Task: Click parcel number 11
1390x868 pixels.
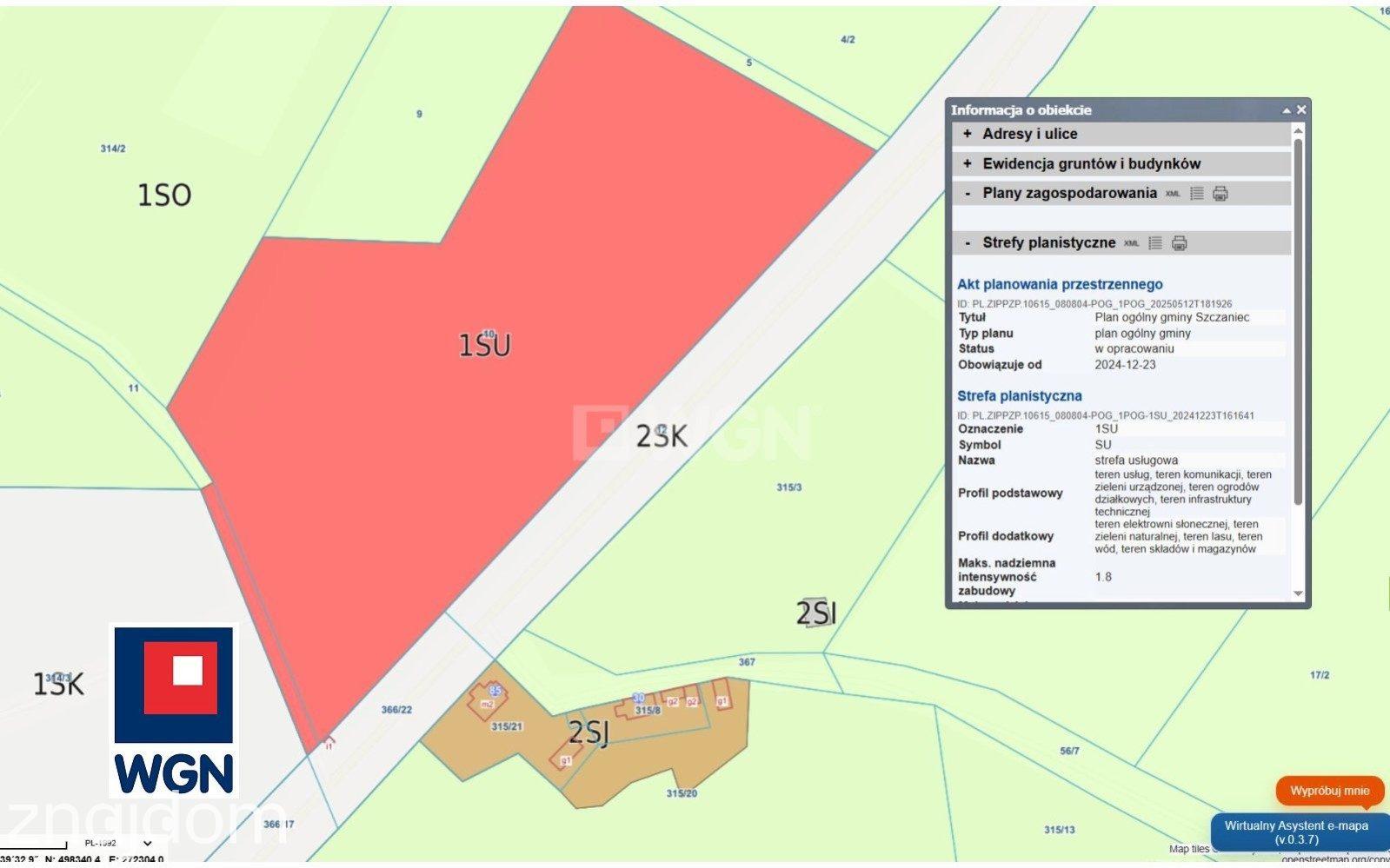Action: coord(133,388)
